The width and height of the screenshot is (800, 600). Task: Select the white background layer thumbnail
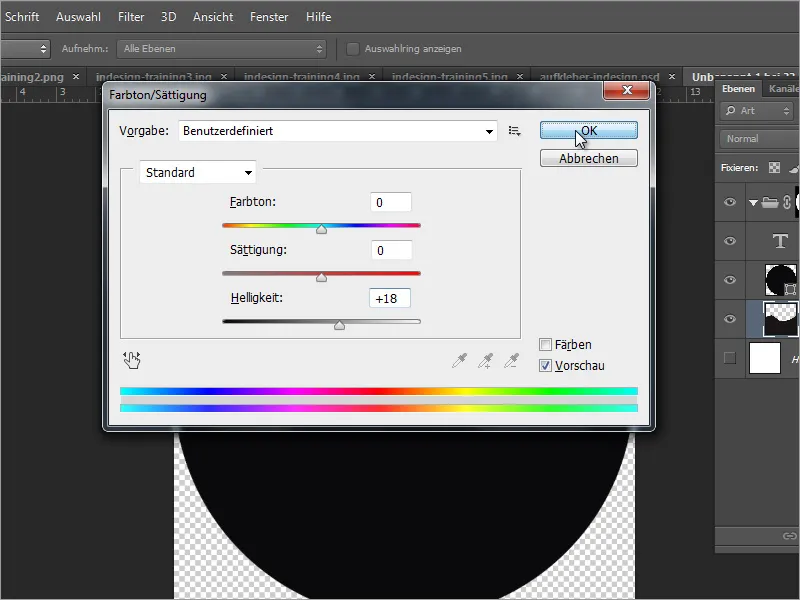[x=765, y=358]
